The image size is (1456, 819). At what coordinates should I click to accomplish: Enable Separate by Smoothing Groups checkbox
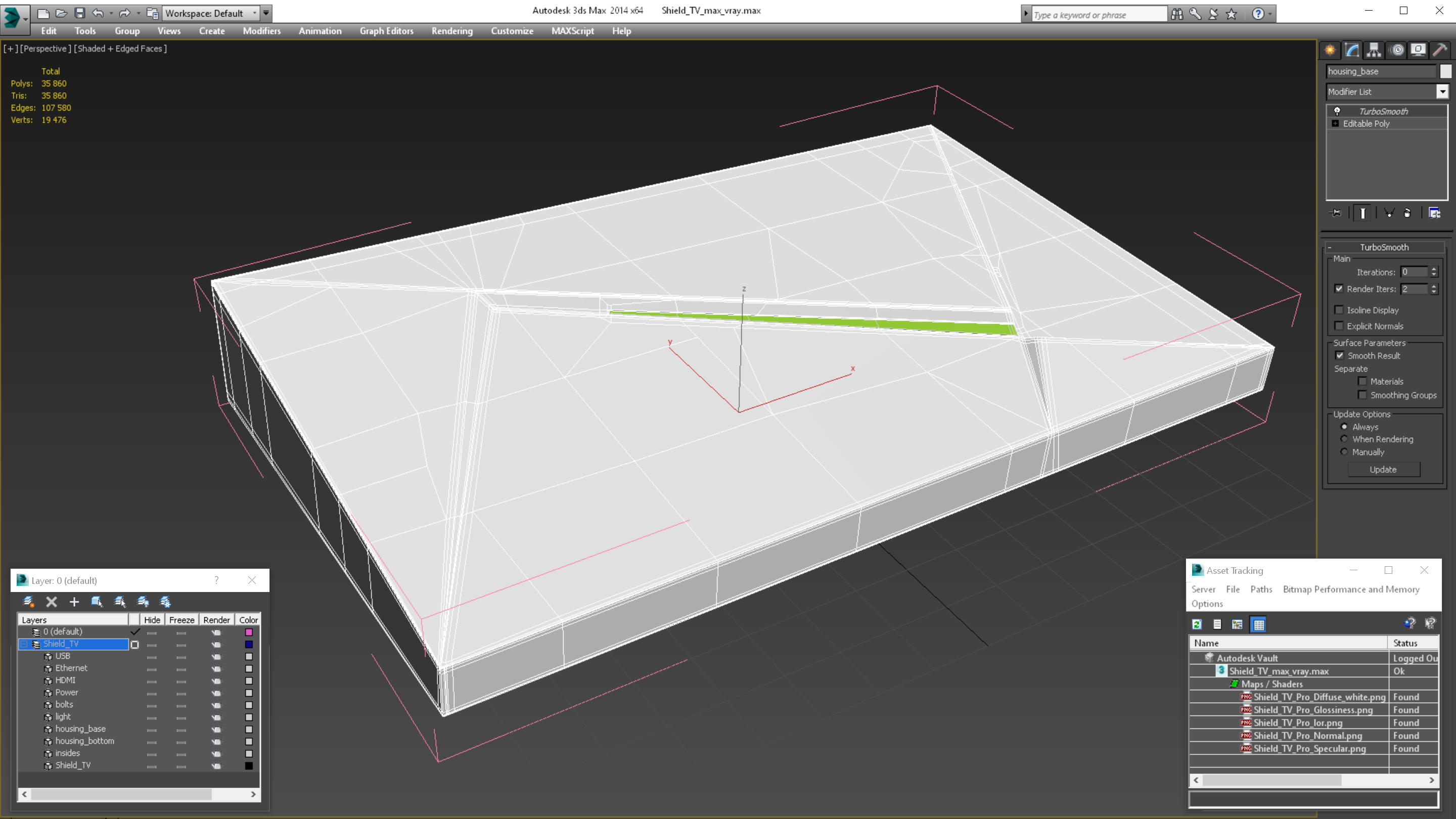point(1362,395)
